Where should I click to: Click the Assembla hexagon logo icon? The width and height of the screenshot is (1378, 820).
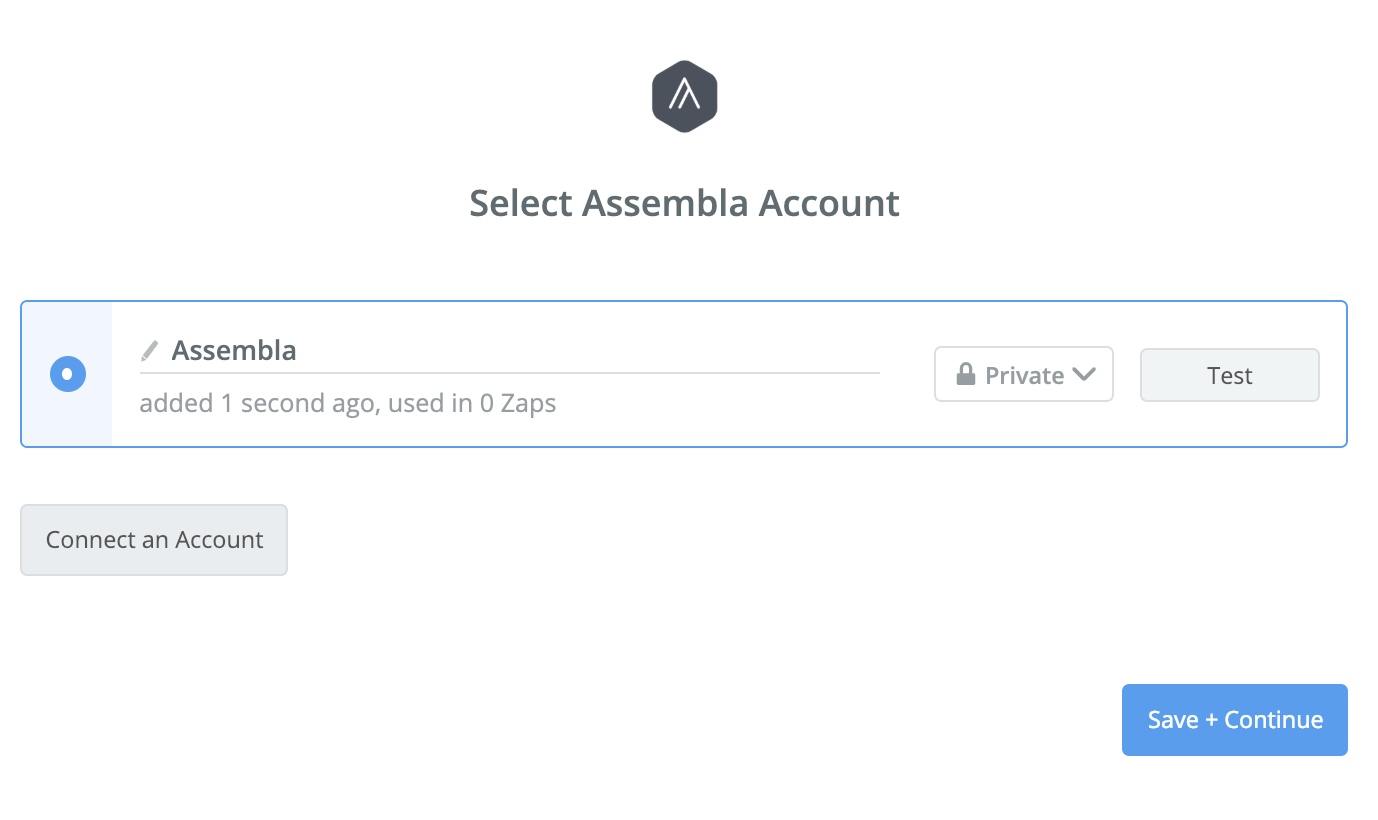coord(685,96)
